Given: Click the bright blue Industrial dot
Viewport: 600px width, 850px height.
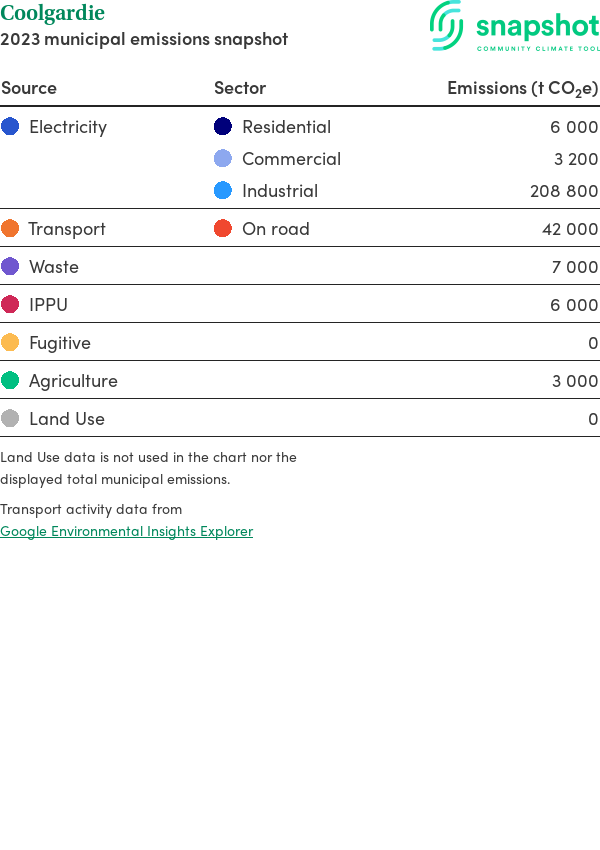Looking at the screenshot, I should click(x=223, y=191).
